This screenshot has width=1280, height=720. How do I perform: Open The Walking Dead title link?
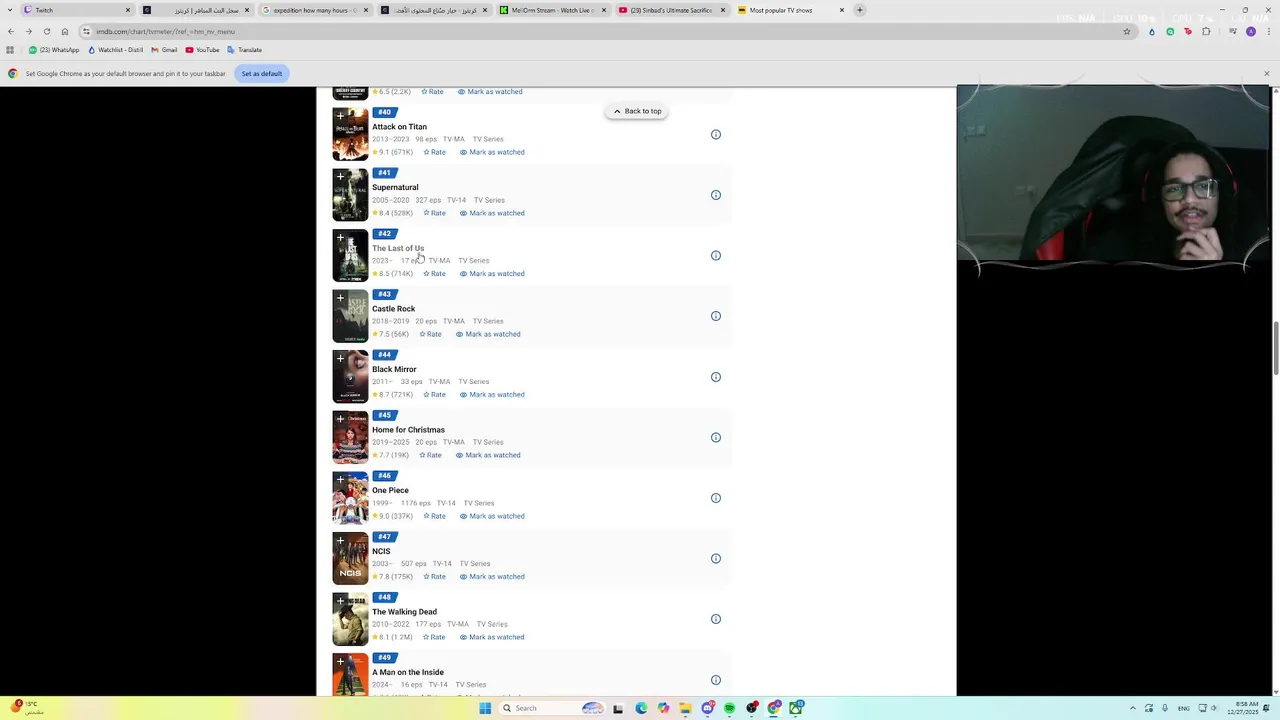point(404,612)
